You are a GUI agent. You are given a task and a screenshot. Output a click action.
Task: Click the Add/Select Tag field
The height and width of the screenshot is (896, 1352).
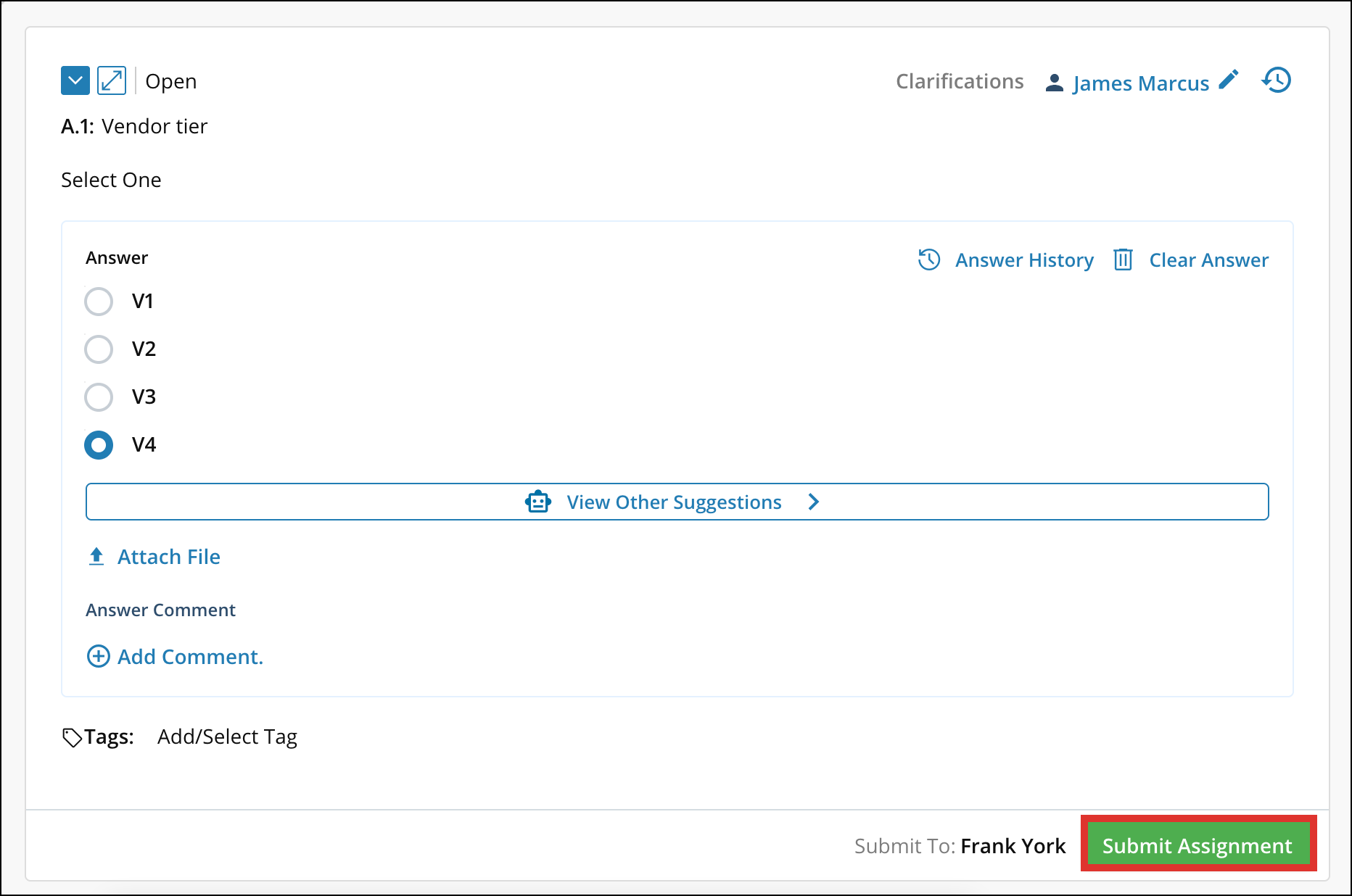coord(227,737)
